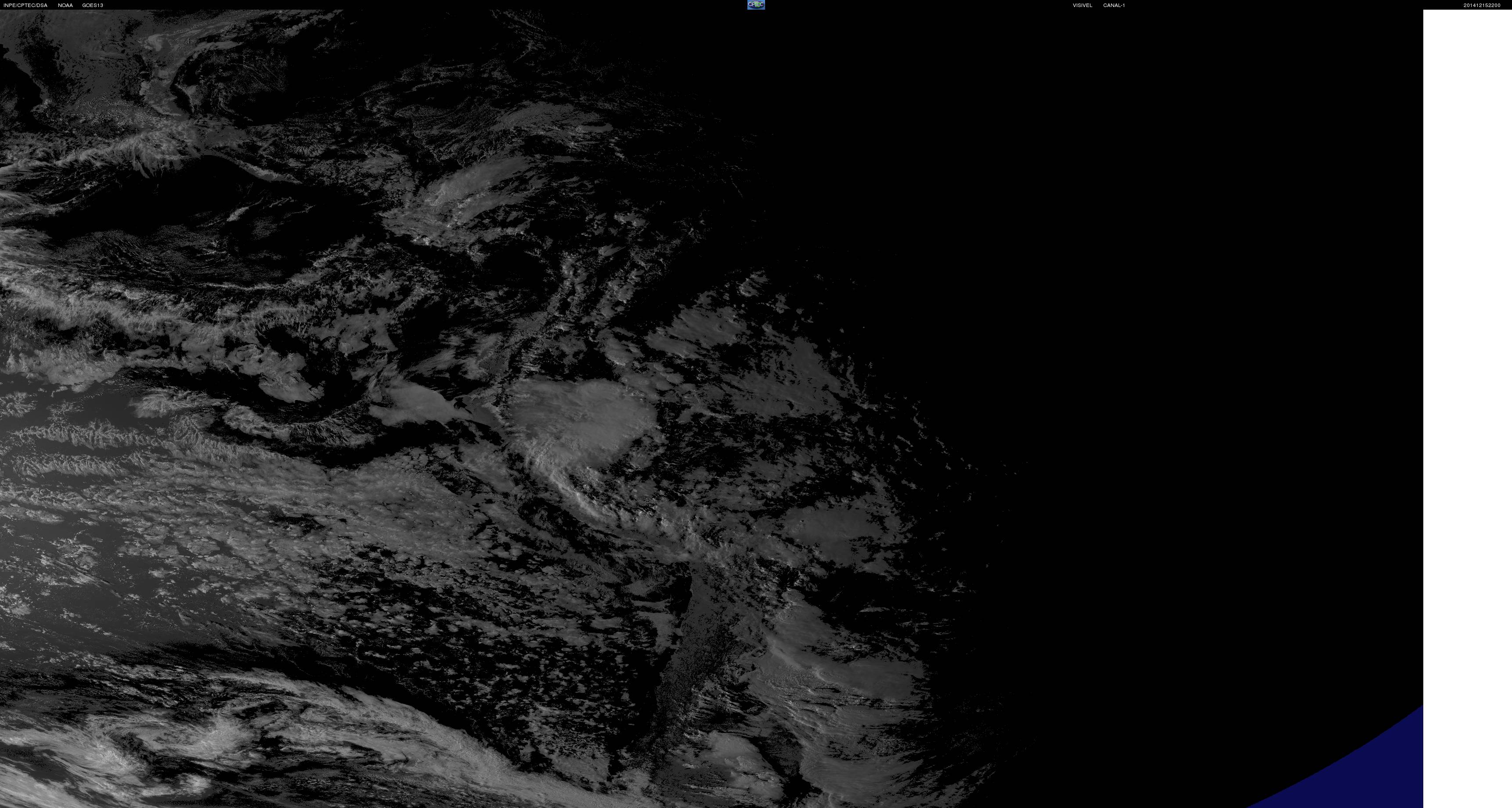Click the GOES13 satellite label
The height and width of the screenshot is (808, 1512).
pos(93,5)
